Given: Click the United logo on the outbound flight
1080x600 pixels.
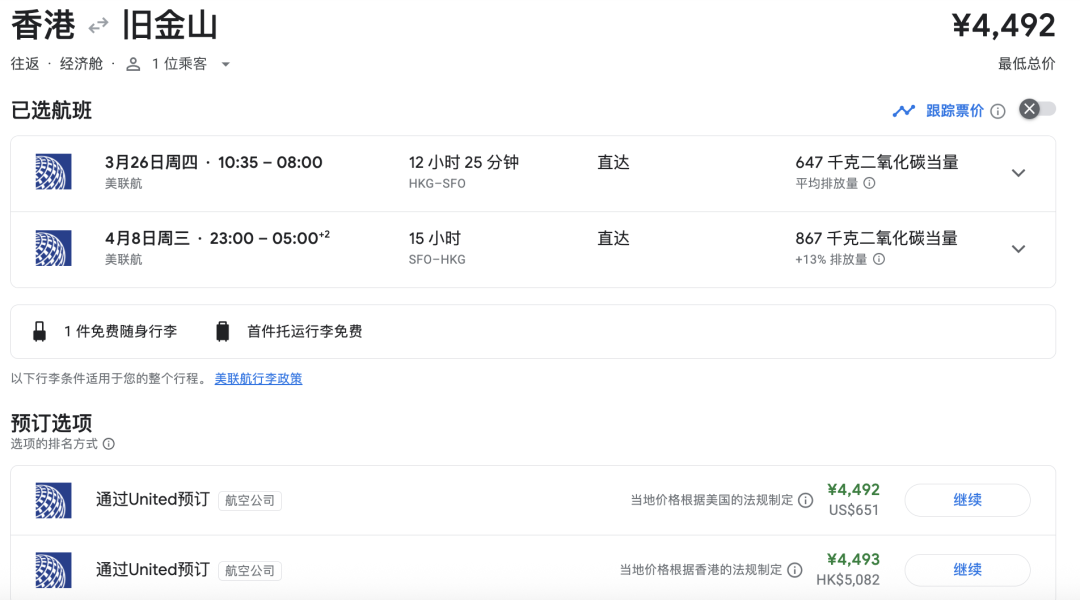Looking at the screenshot, I should coord(53,172).
